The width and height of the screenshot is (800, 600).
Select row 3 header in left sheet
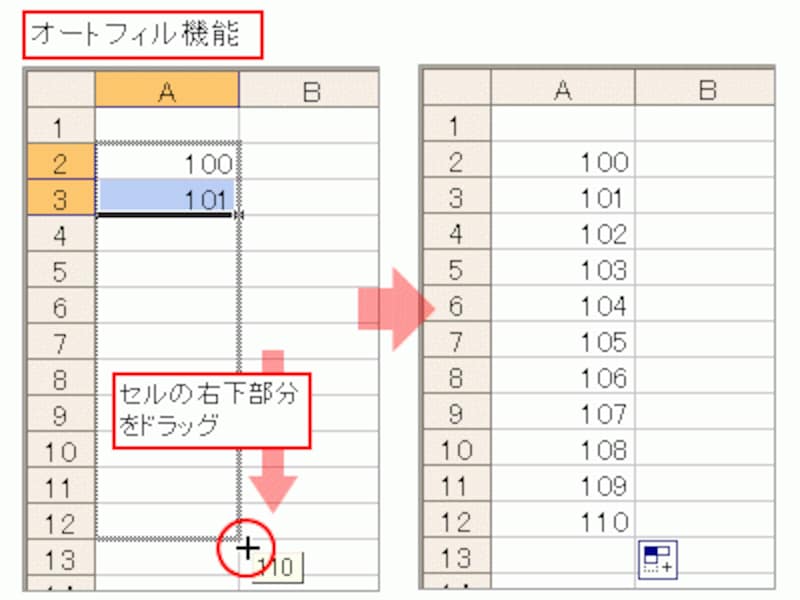[61, 197]
